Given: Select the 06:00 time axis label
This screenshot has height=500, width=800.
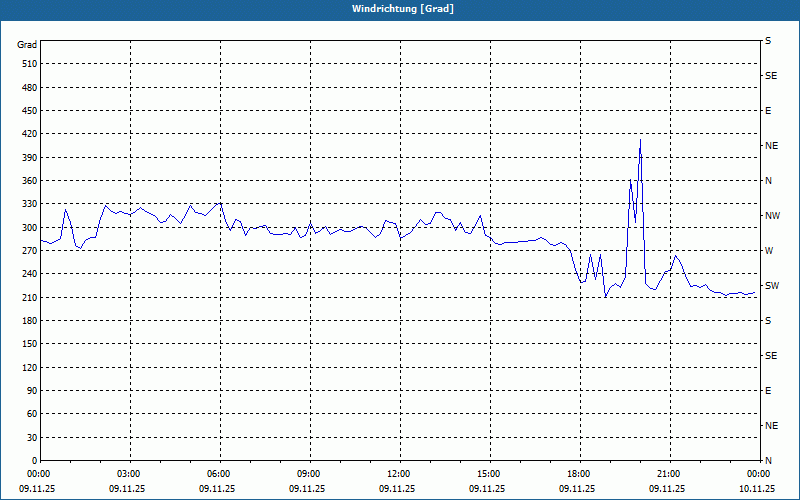Looking at the screenshot, I should [x=220, y=474].
